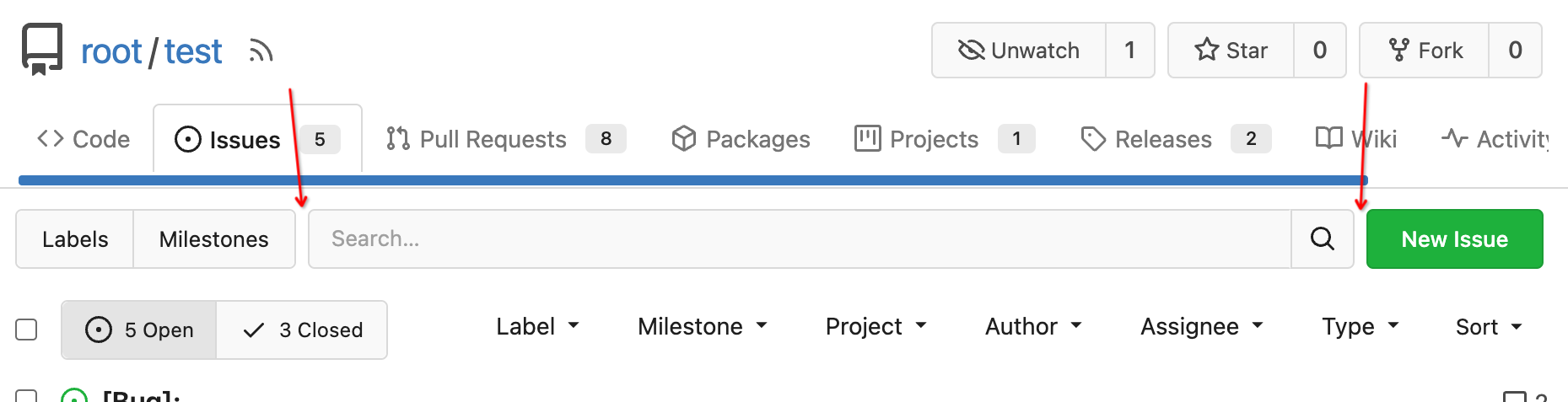Expand the Label filter dropdown

(x=537, y=327)
